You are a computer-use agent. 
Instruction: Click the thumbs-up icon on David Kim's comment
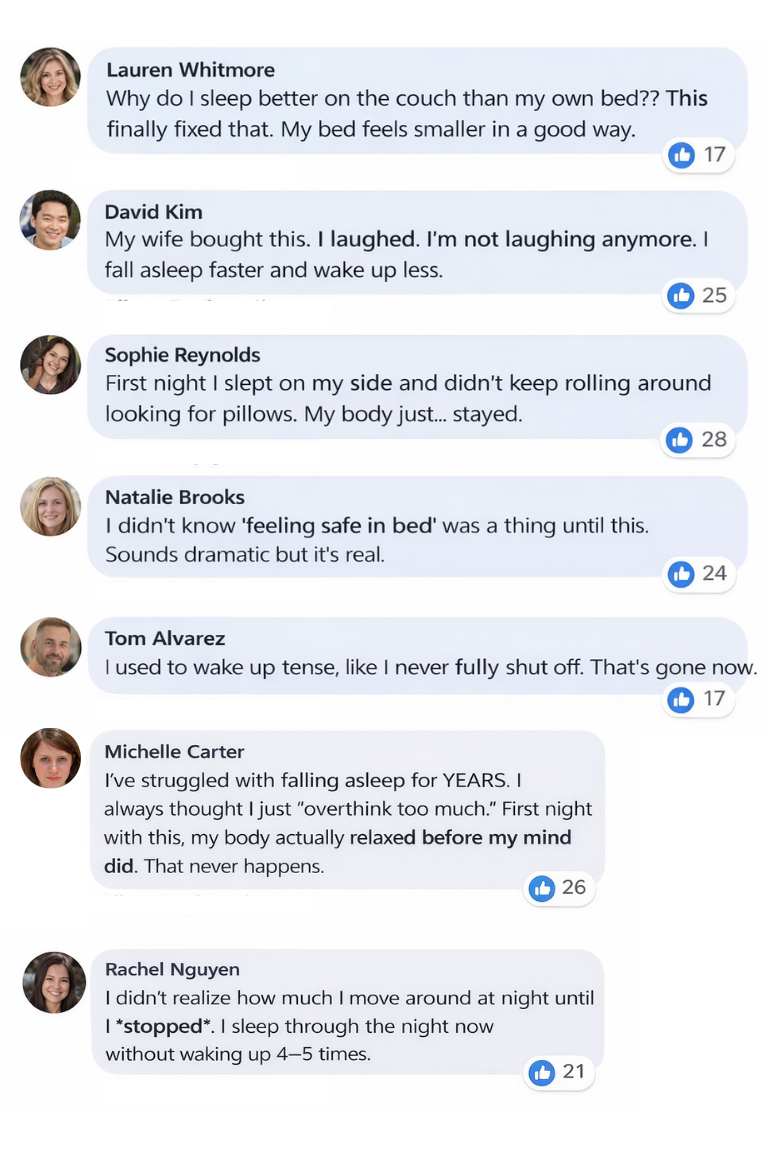pos(681,295)
